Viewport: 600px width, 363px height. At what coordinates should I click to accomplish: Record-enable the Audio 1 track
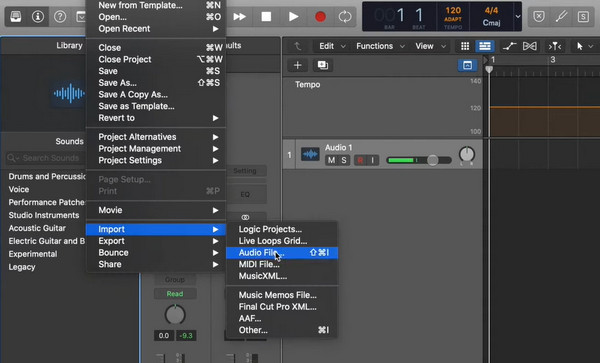point(360,160)
